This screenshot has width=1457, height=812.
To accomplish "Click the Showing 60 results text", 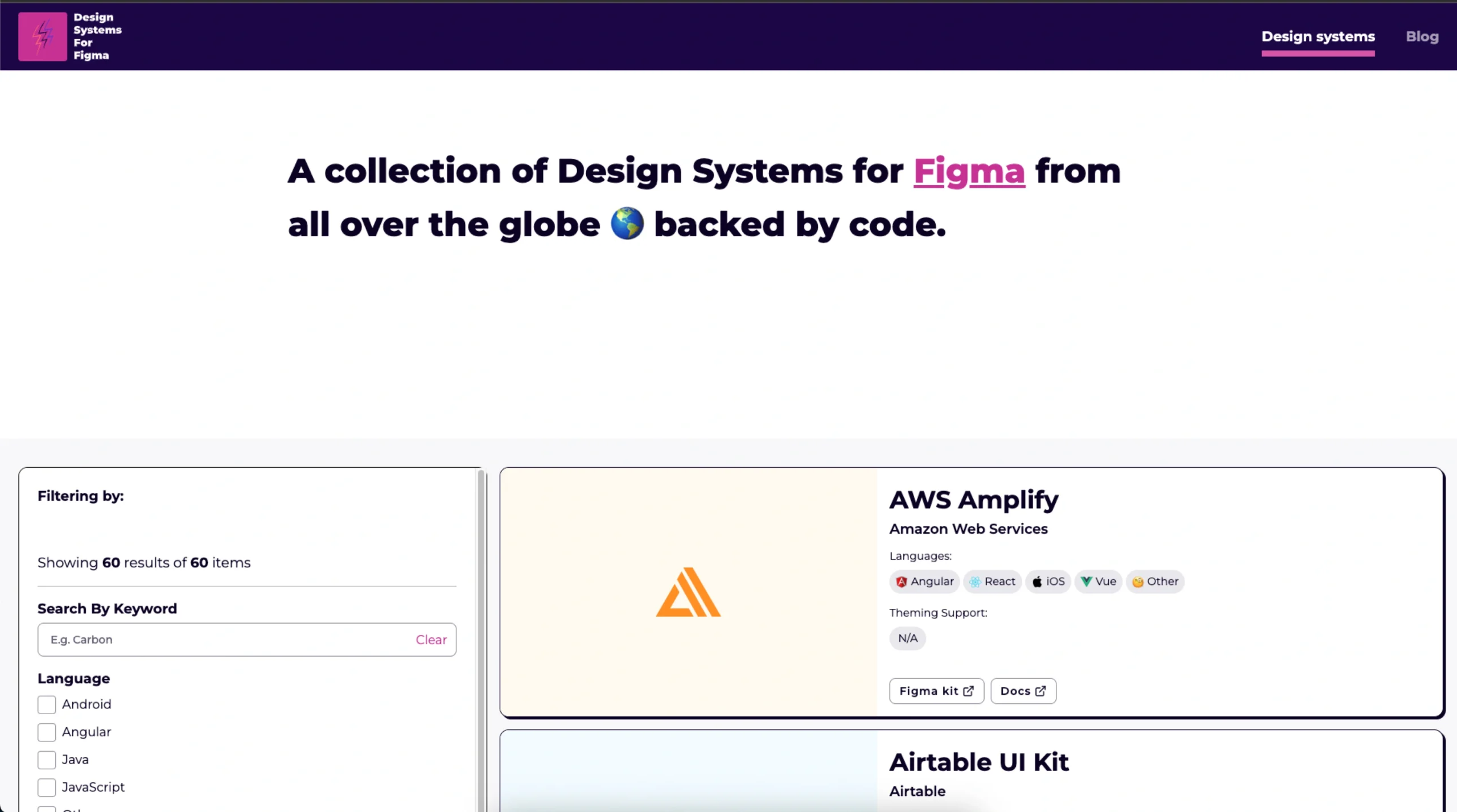I will [x=144, y=563].
